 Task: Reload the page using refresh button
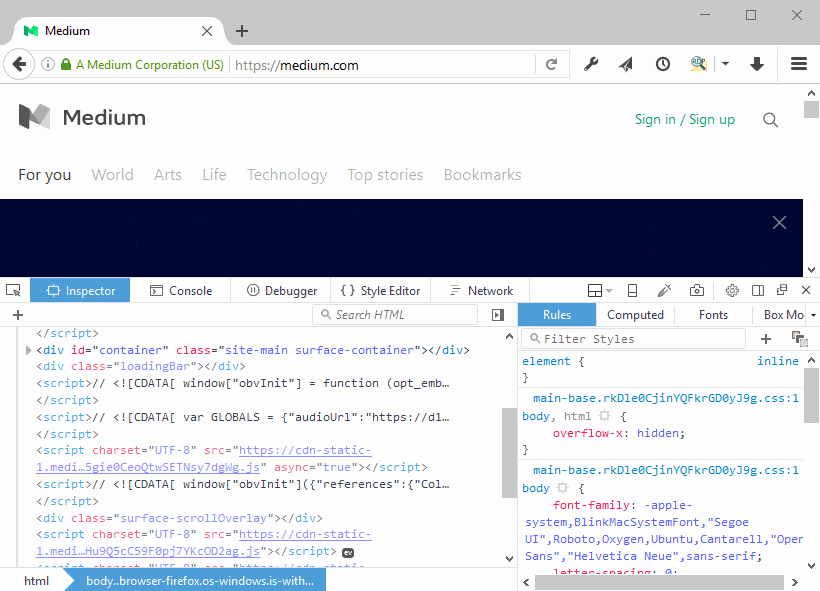pyautogui.click(x=551, y=65)
